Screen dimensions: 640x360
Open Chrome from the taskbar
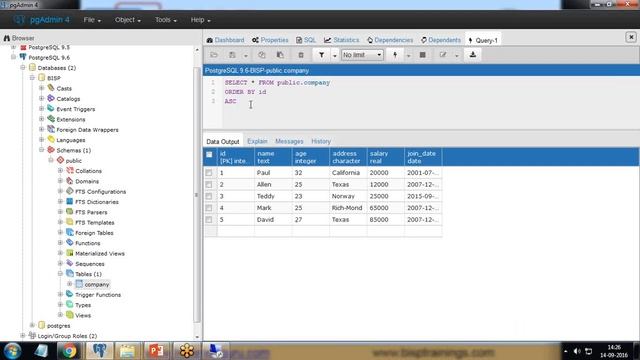[69, 351]
